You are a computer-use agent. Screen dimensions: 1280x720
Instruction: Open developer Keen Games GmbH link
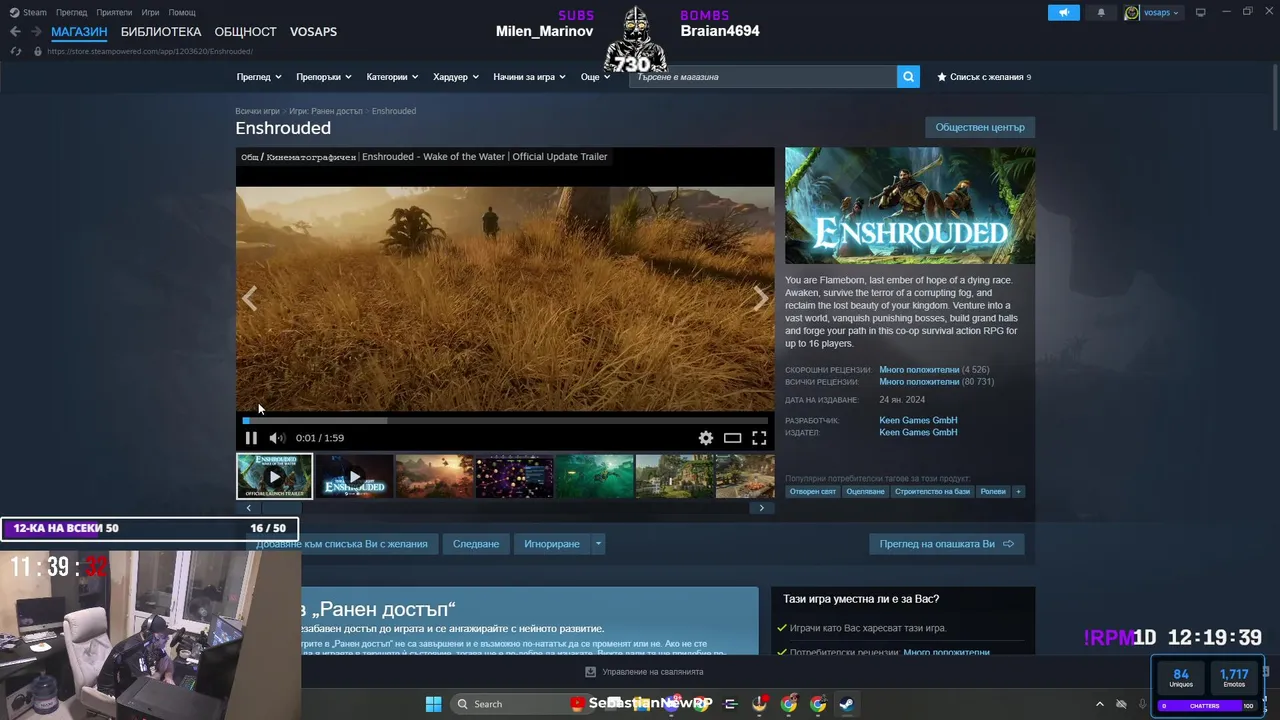pos(918,421)
